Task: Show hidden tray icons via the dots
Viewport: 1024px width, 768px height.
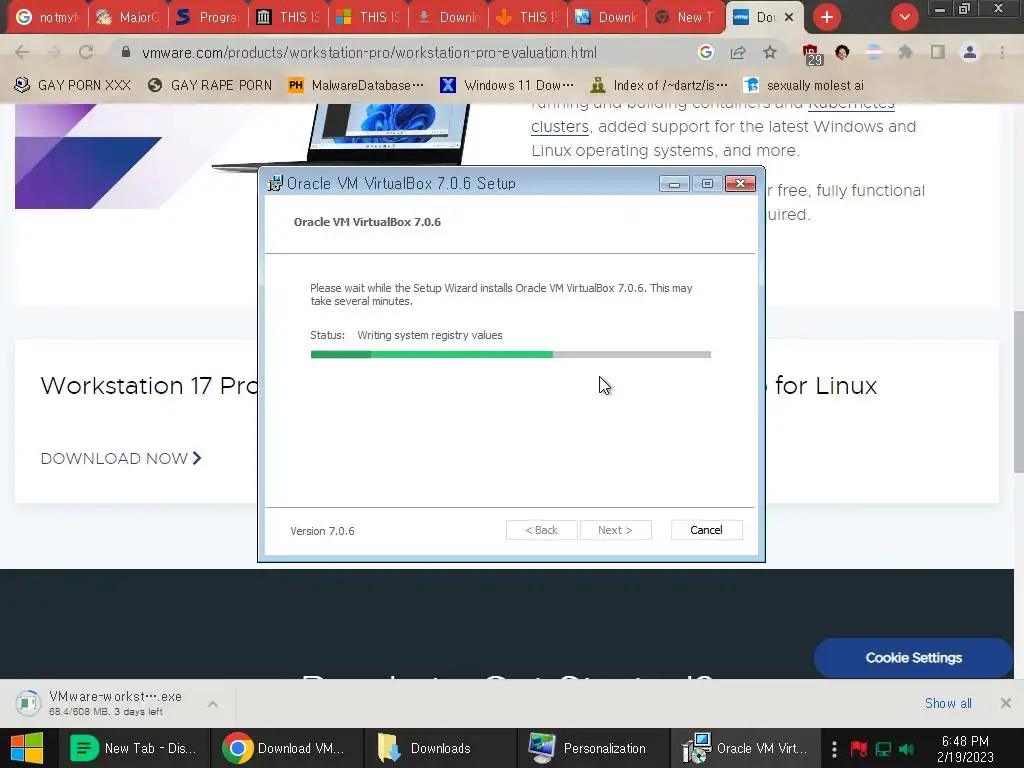Action: point(834,748)
